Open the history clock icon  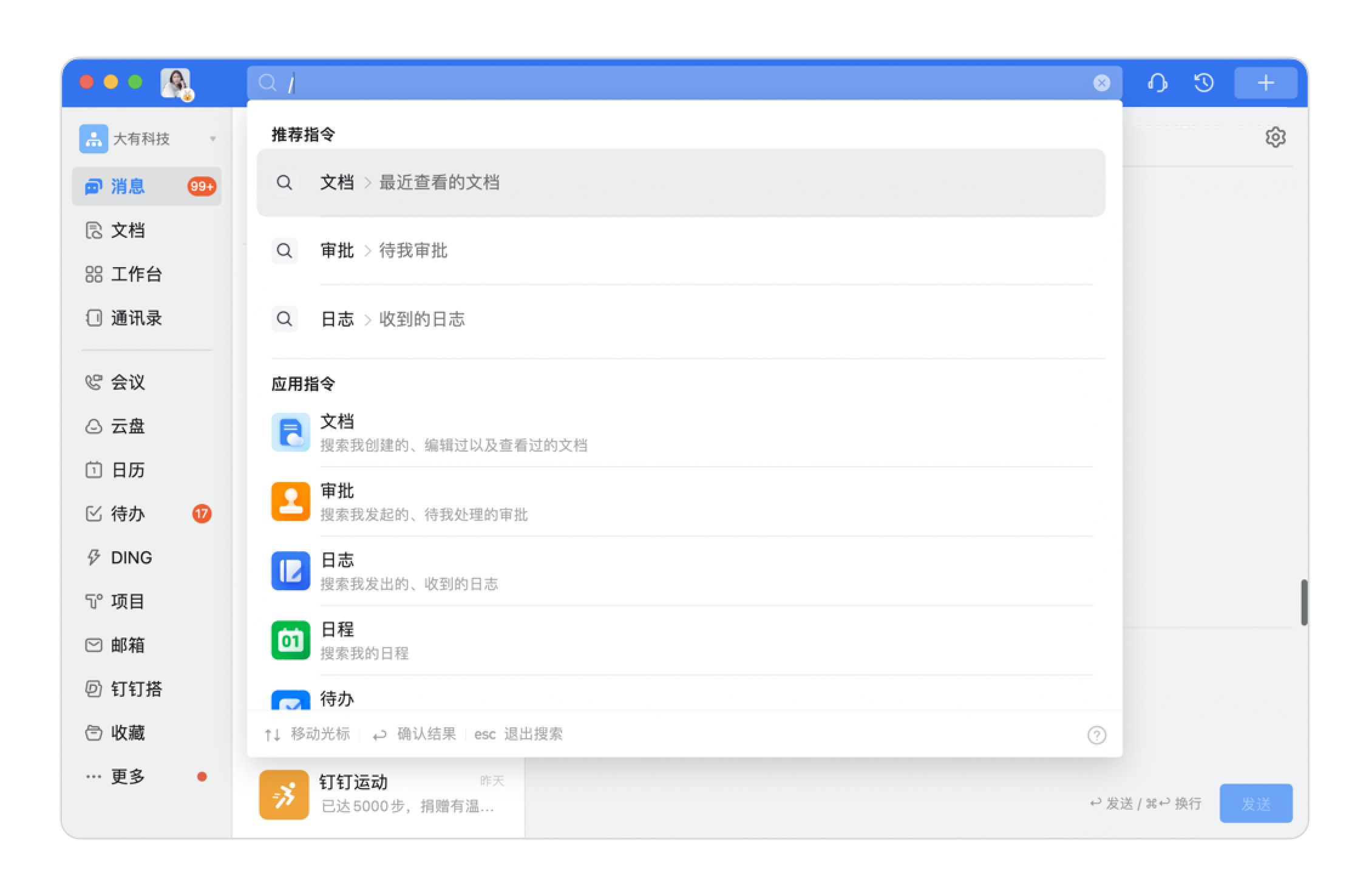coord(1204,83)
